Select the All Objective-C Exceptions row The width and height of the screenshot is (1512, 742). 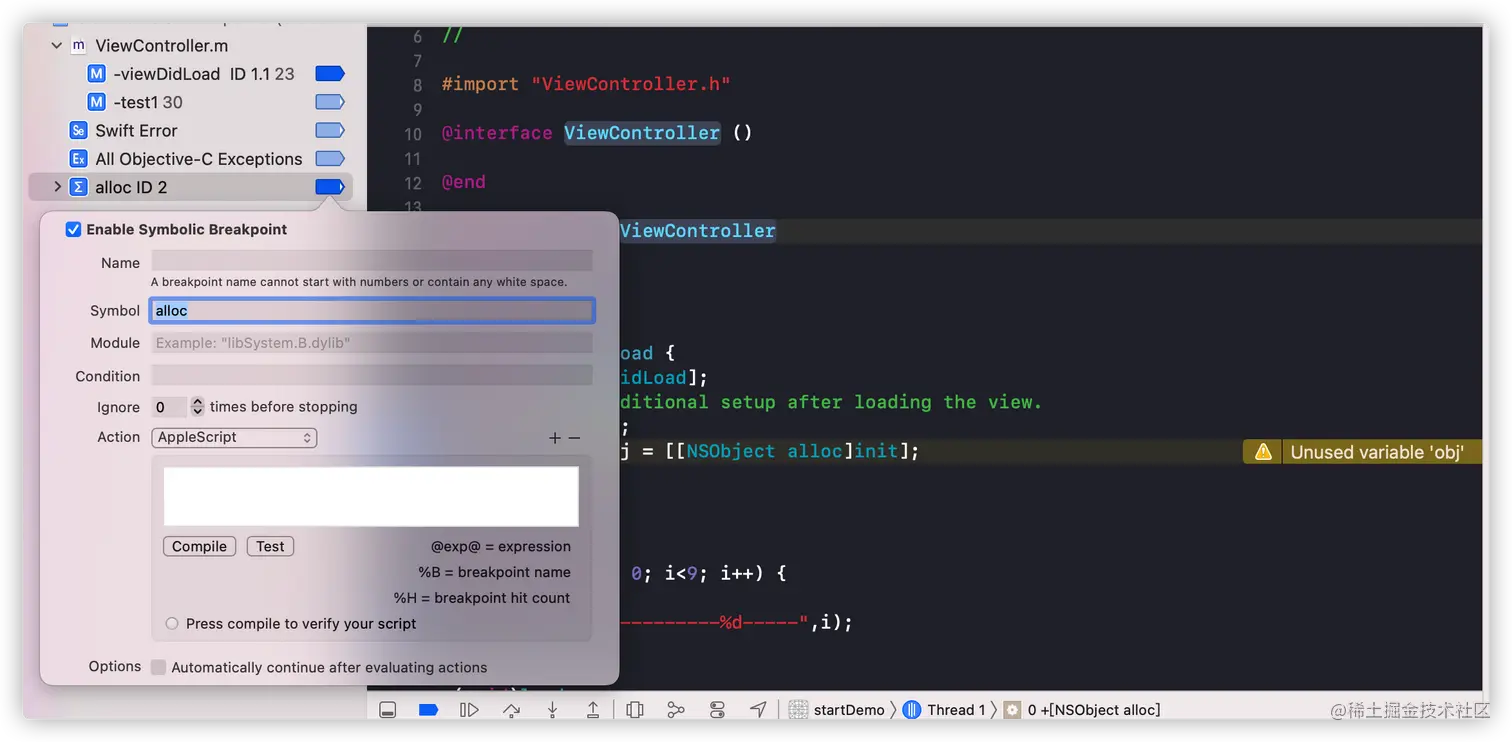pos(190,158)
